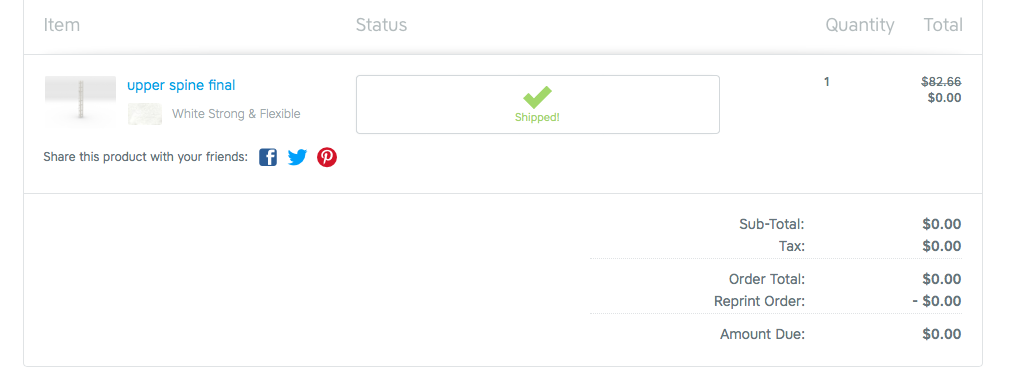Share product on Pinterest
1012x388 pixels.
[327, 157]
